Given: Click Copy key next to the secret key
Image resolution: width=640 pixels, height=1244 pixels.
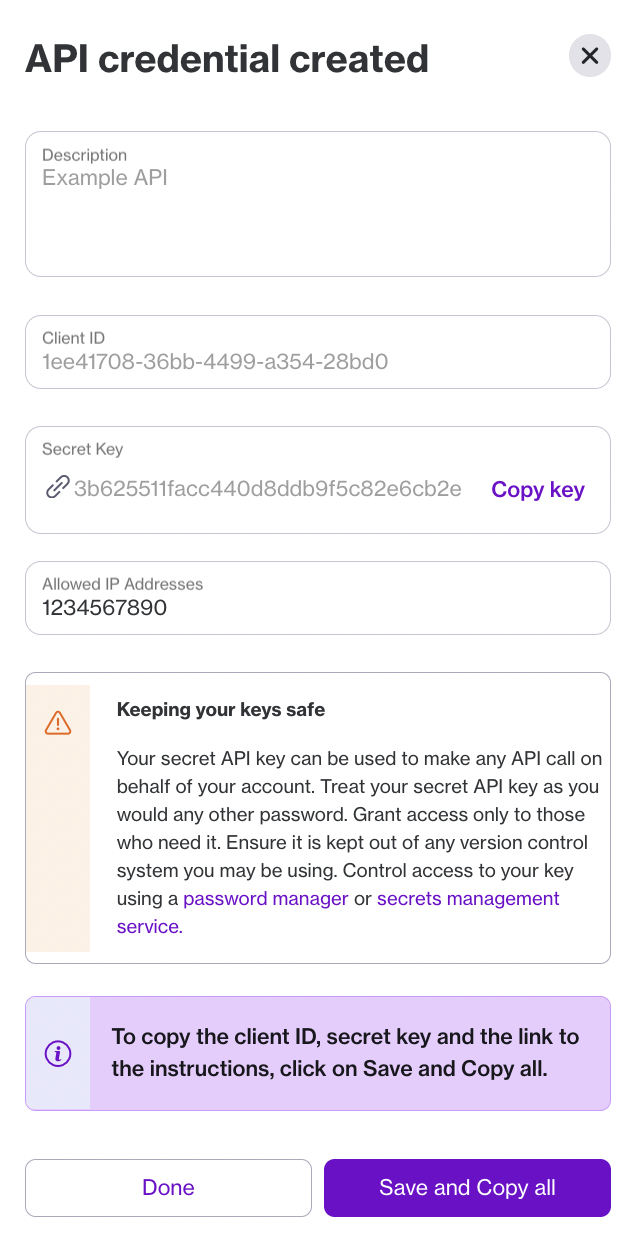Looking at the screenshot, I should [x=537, y=489].
